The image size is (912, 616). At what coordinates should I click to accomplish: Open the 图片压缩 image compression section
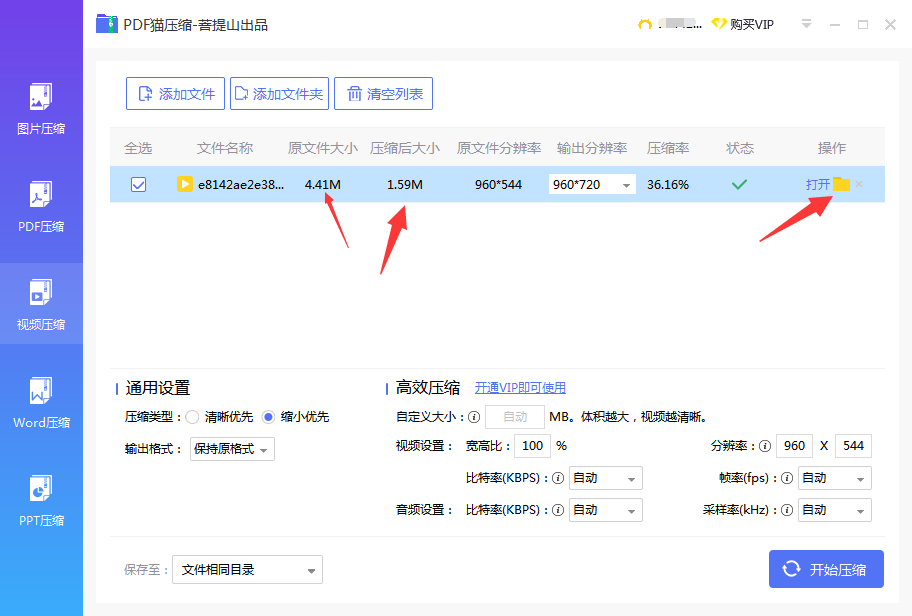point(41,109)
